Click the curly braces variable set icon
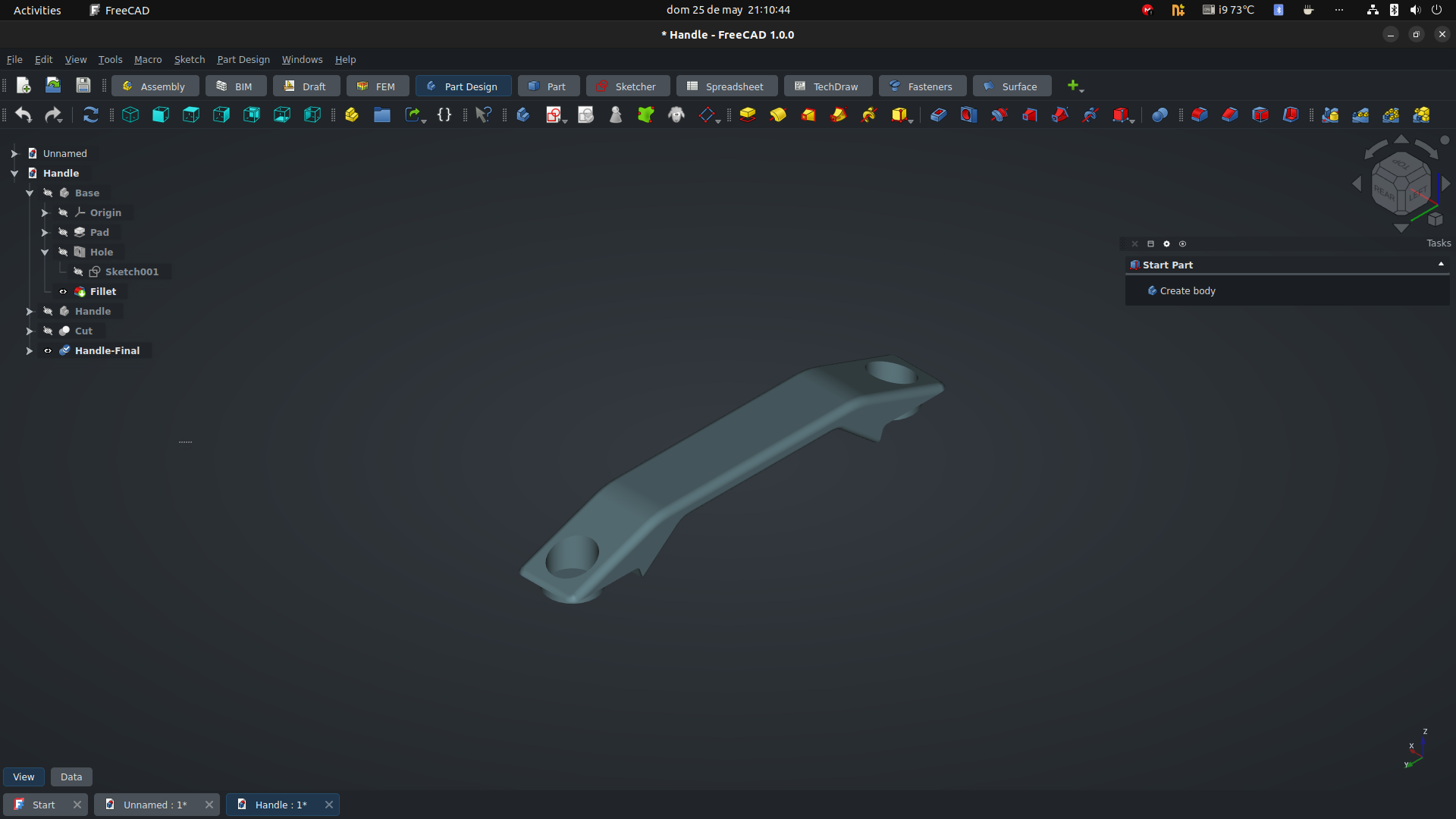Image resolution: width=1456 pixels, height=819 pixels. pyautogui.click(x=444, y=115)
